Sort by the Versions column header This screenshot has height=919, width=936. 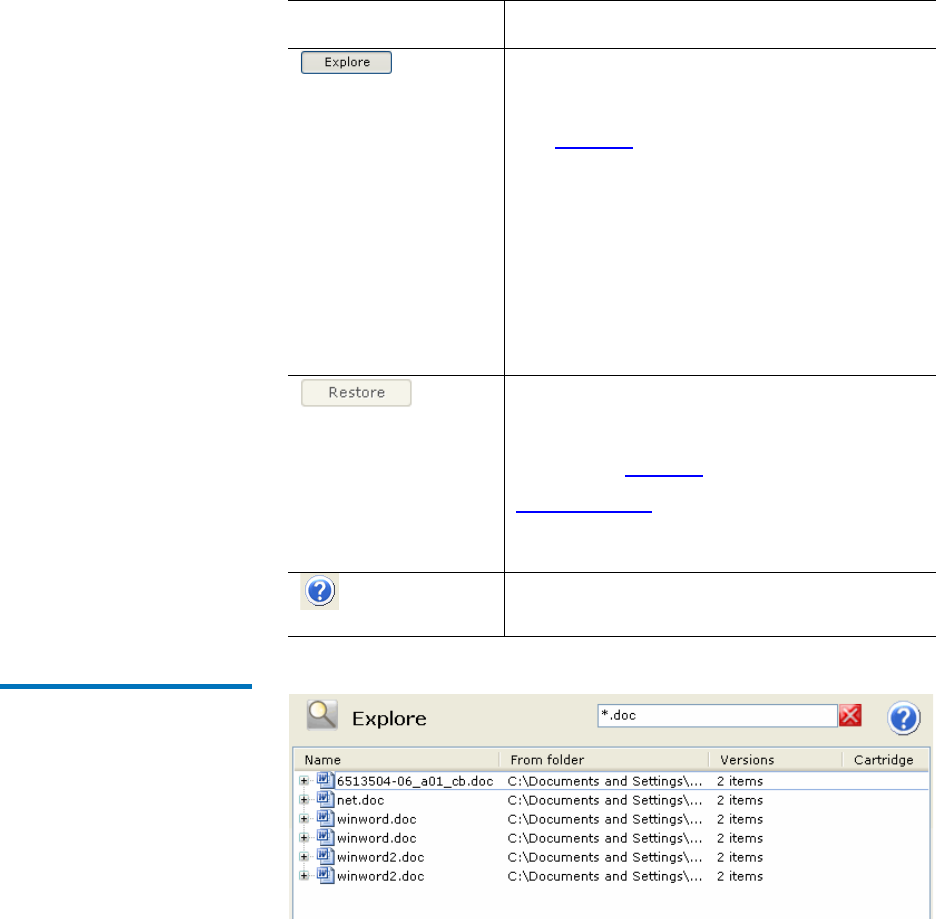coord(775,760)
